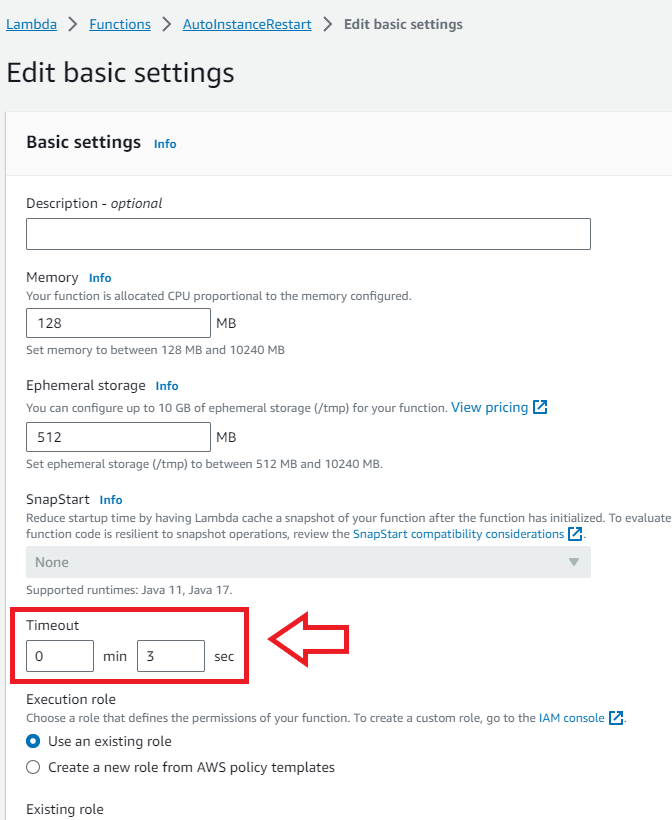Screen dimensions: 672x820
Task: Select the Memory value field showing 128
Action: [117, 322]
